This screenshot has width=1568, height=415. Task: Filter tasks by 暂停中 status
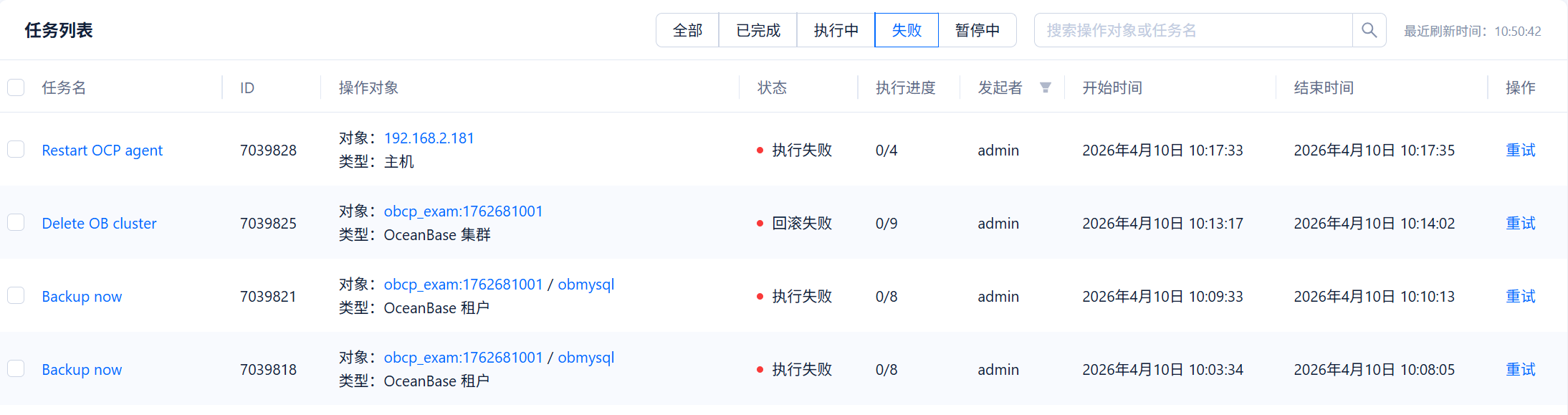click(x=977, y=30)
